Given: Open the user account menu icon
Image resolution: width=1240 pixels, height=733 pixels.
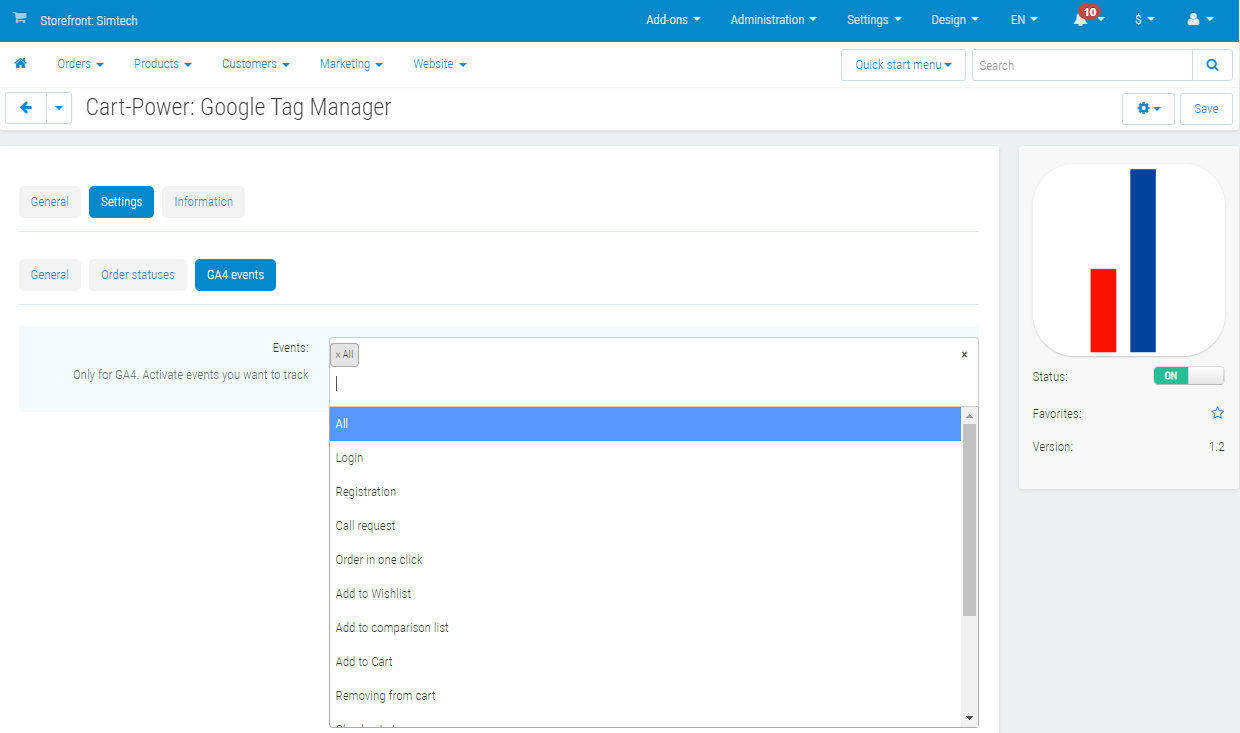Looking at the screenshot, I should 1199,20.
